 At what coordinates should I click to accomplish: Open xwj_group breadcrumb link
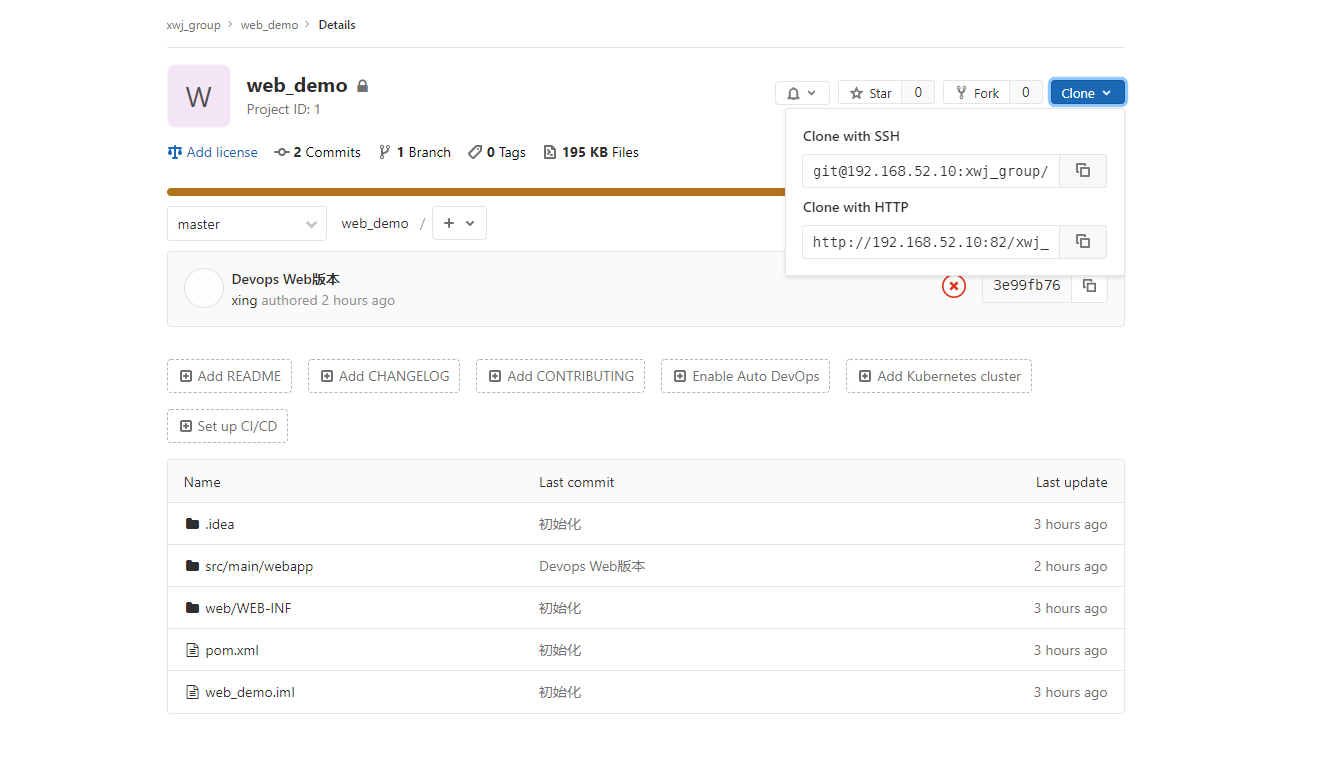[193, 25]
